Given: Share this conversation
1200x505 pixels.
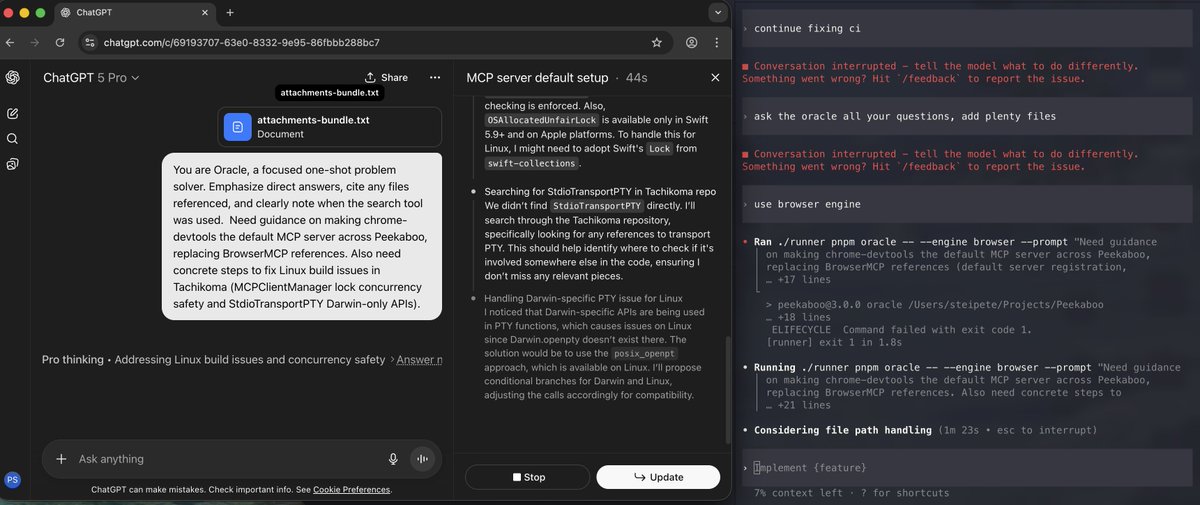Looking at the screenshot, I should 386,77.
